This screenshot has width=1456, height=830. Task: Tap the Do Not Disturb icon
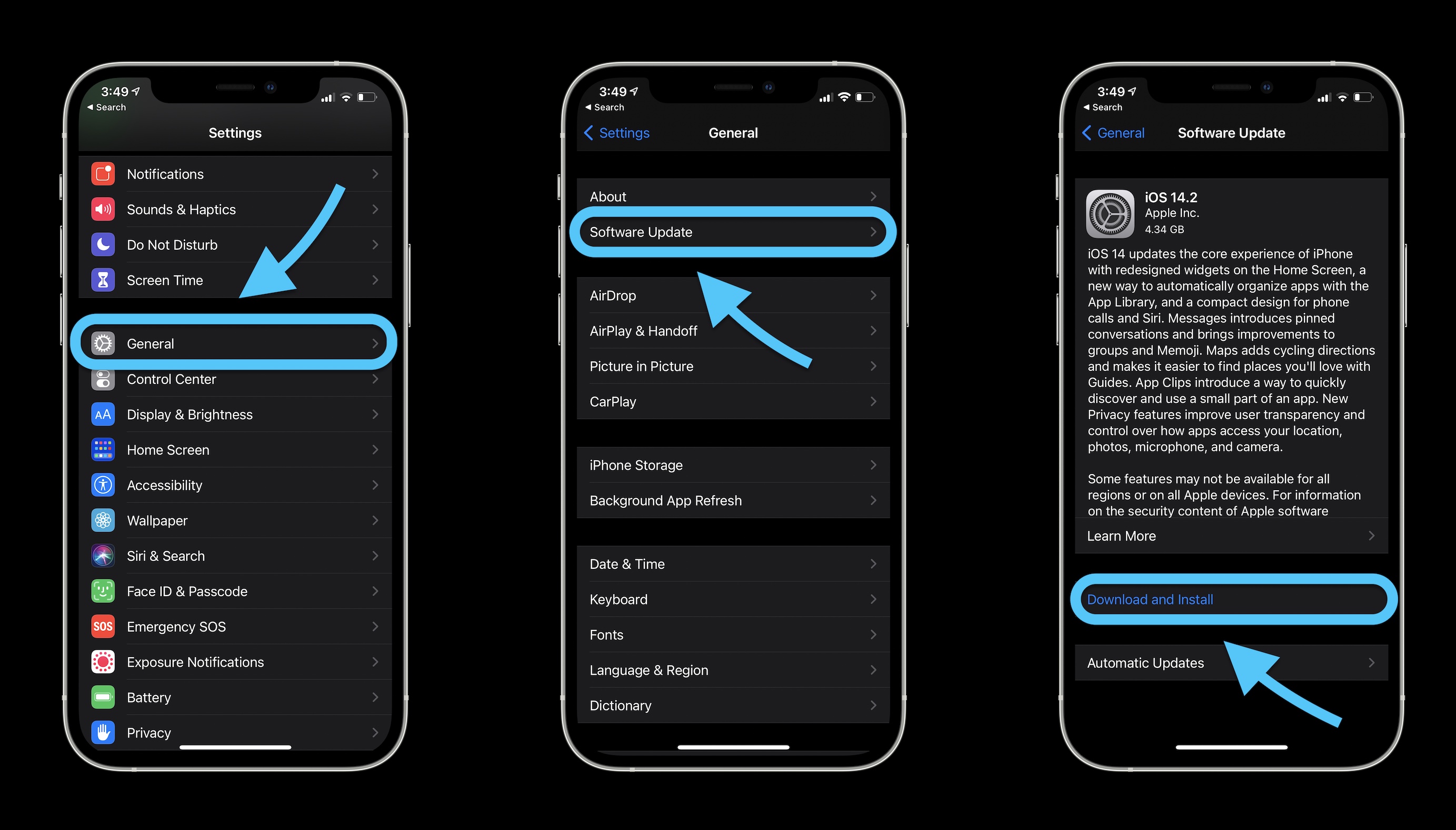(x=106, y=244)
